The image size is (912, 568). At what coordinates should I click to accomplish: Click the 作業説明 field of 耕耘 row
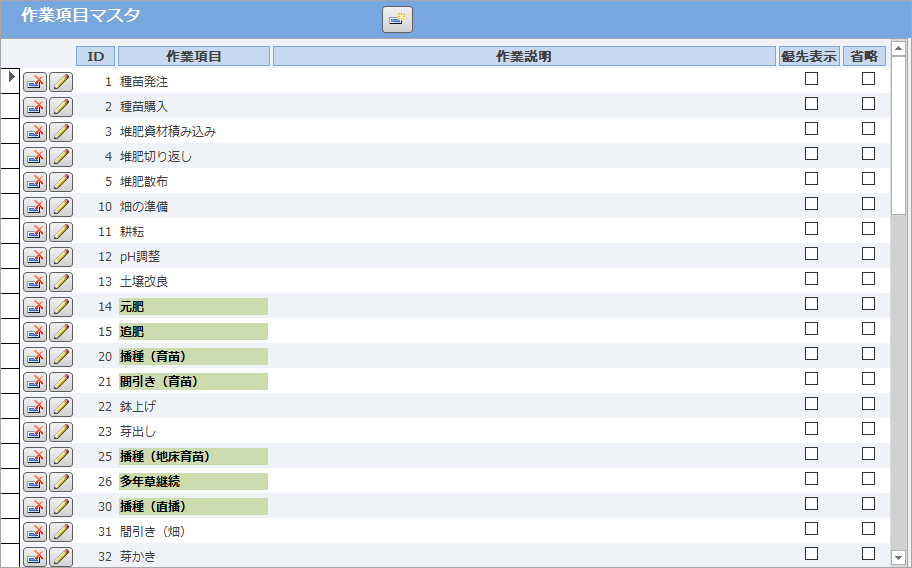point(524,232)
